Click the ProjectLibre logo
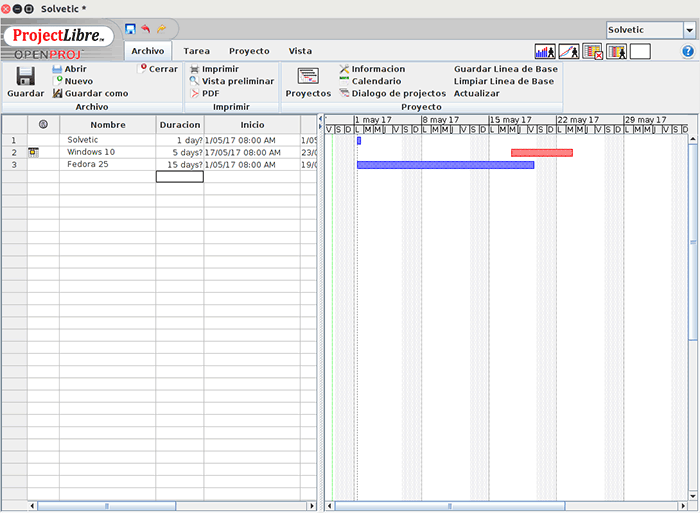This screenshot has height=513, width=700. point(57,36)
